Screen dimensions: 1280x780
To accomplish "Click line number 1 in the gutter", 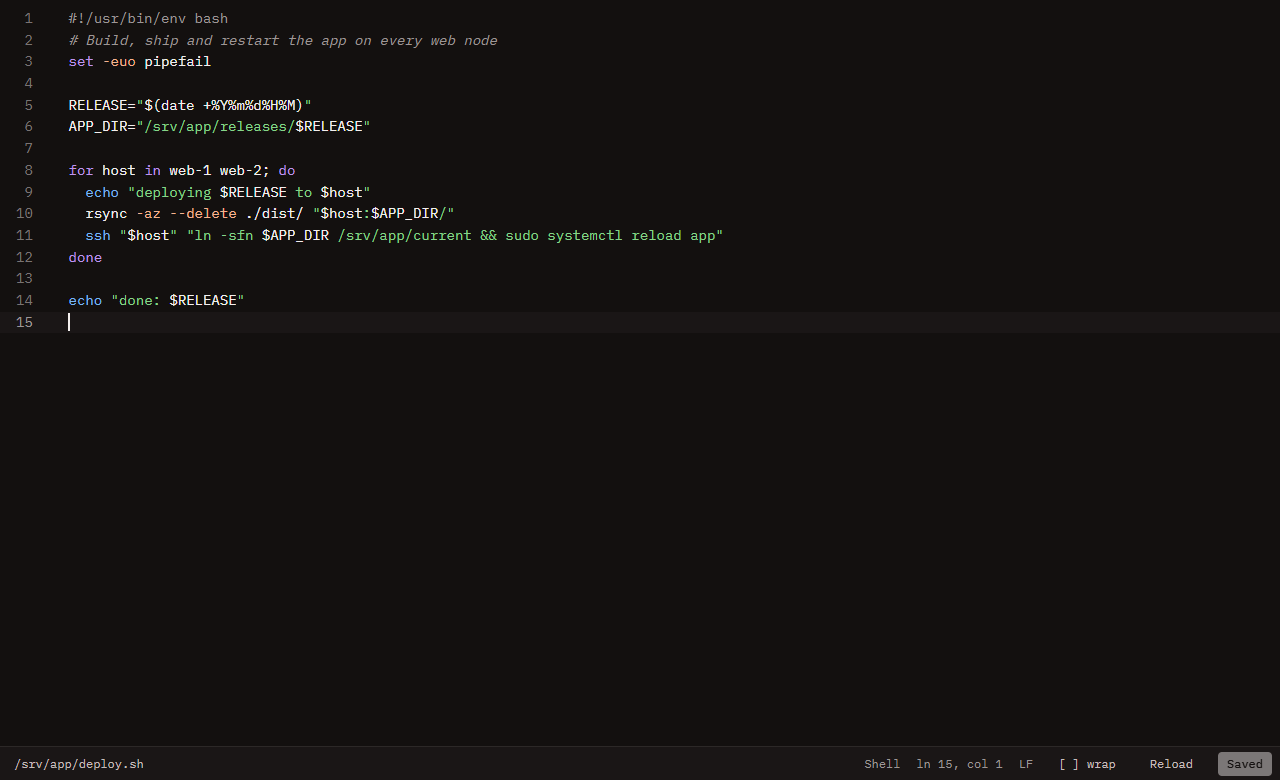I will pos(28,18).
